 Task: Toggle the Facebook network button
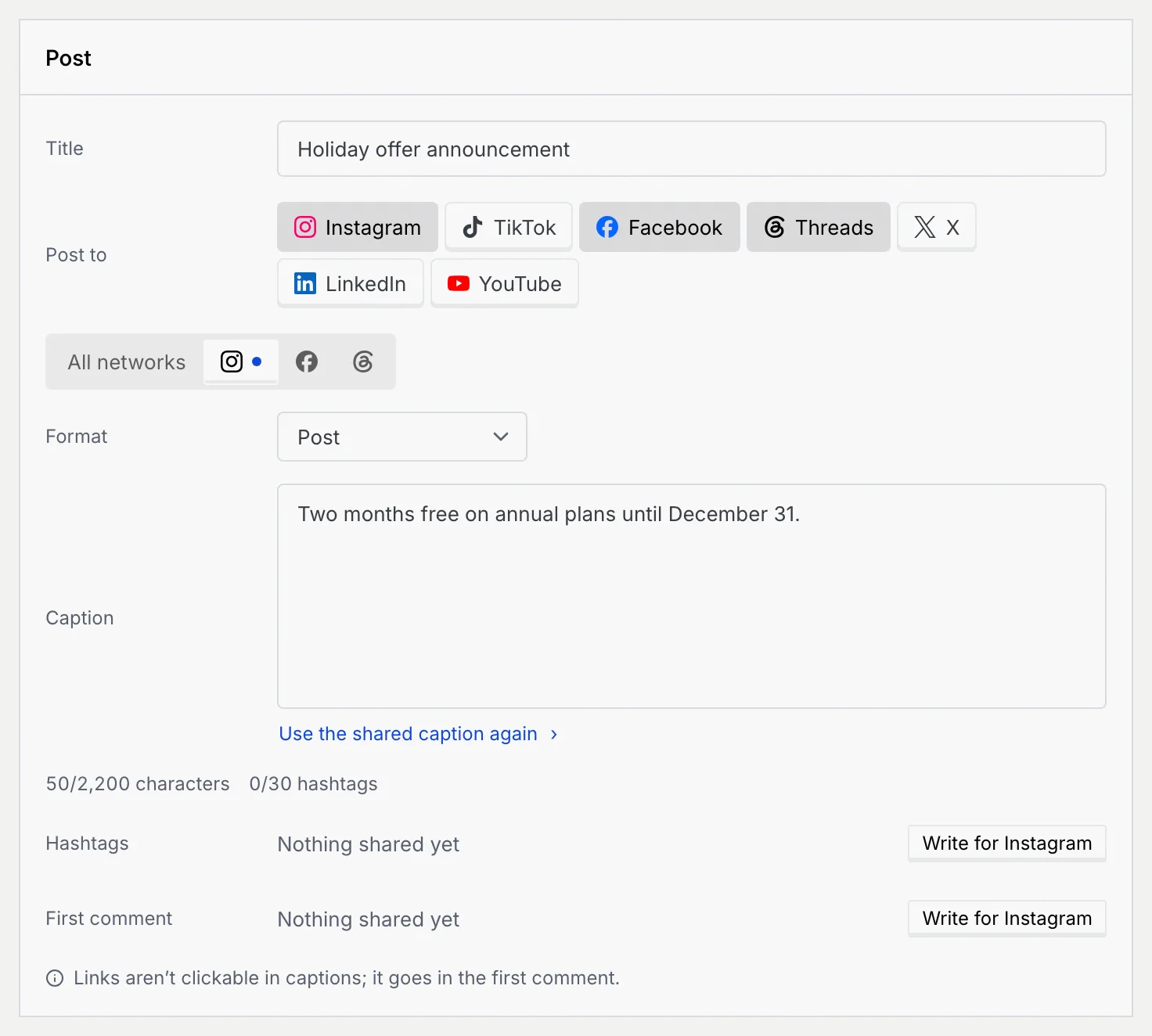[660, 227]
